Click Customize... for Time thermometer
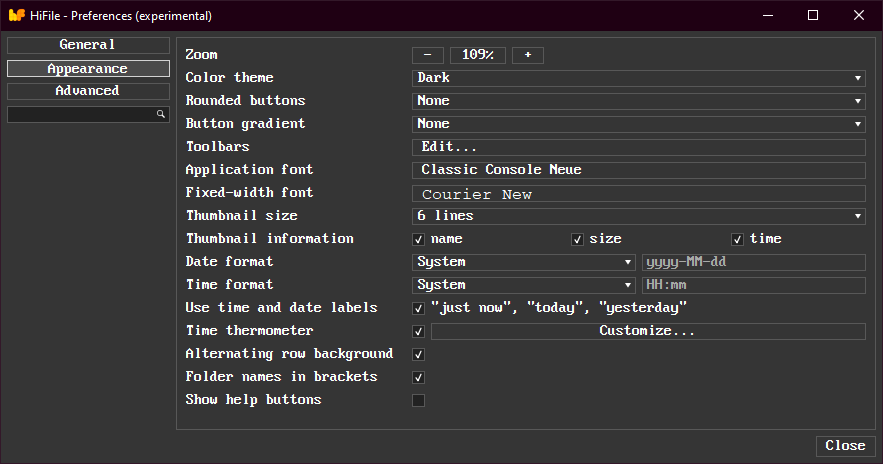This screenshot has height=464, width=883. 647,331
